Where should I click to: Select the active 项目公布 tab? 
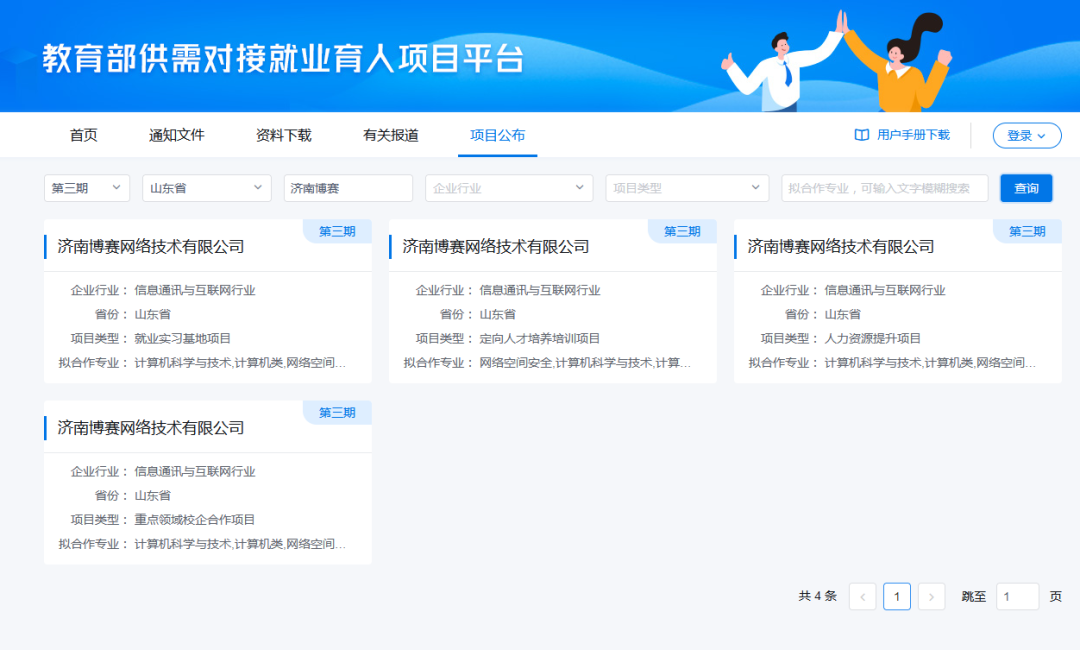point(497,135)
